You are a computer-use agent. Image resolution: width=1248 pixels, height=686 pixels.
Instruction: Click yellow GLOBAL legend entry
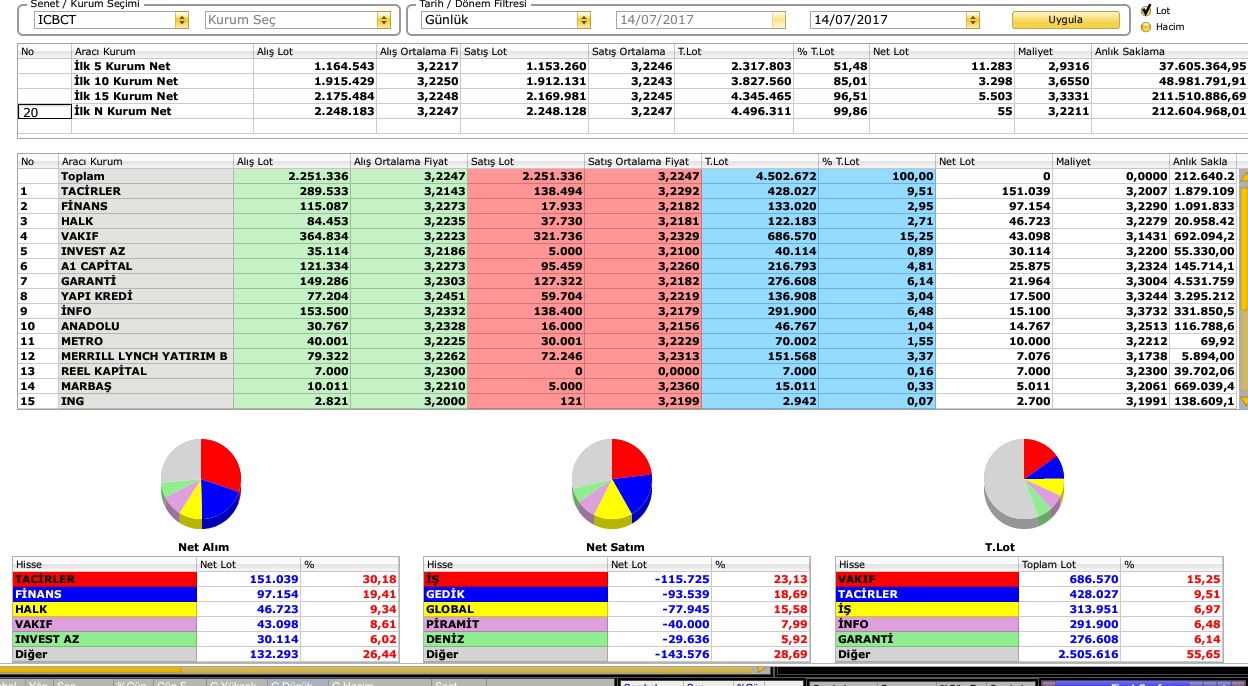tap(516, 609)
